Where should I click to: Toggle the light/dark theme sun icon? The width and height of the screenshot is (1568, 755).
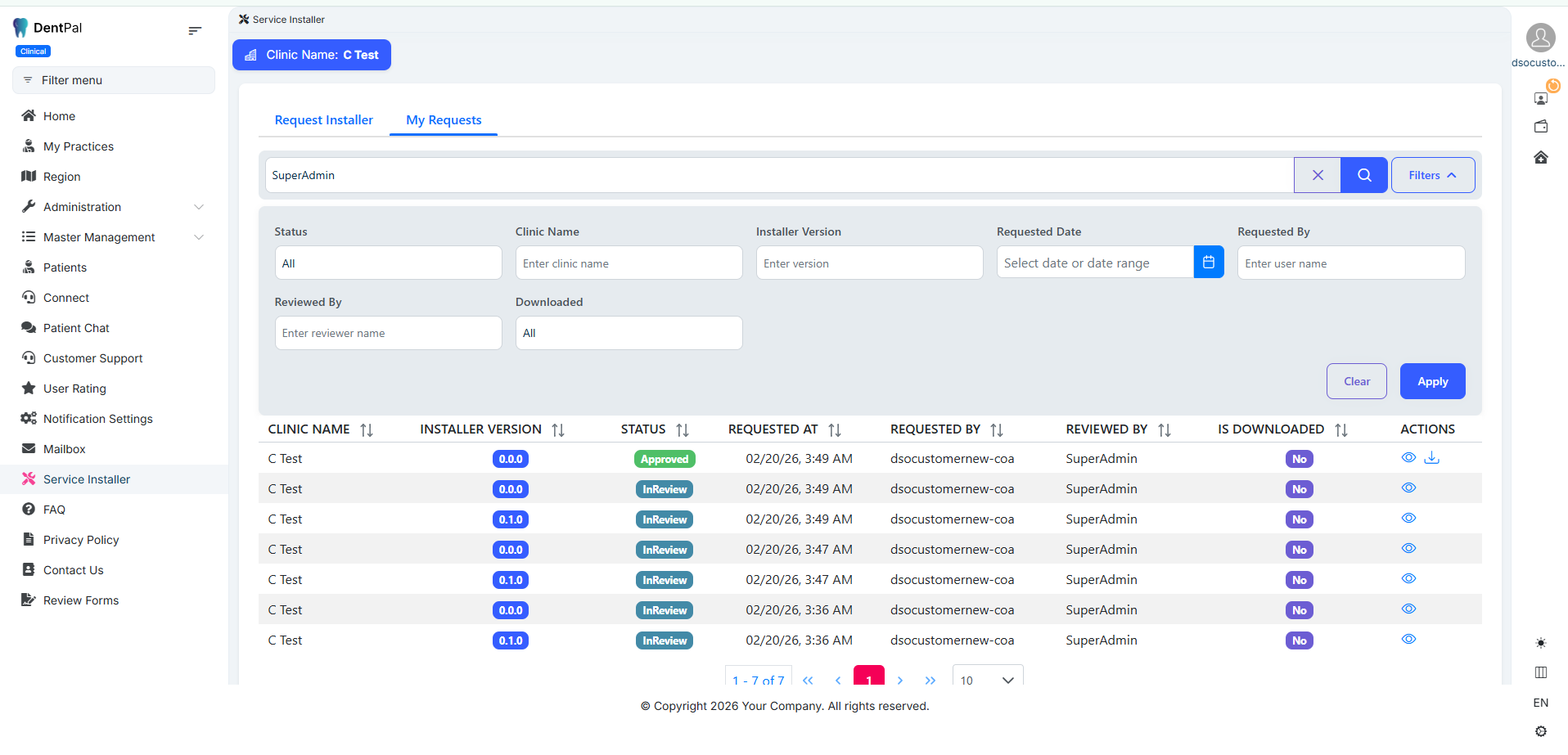point(1540,643)
